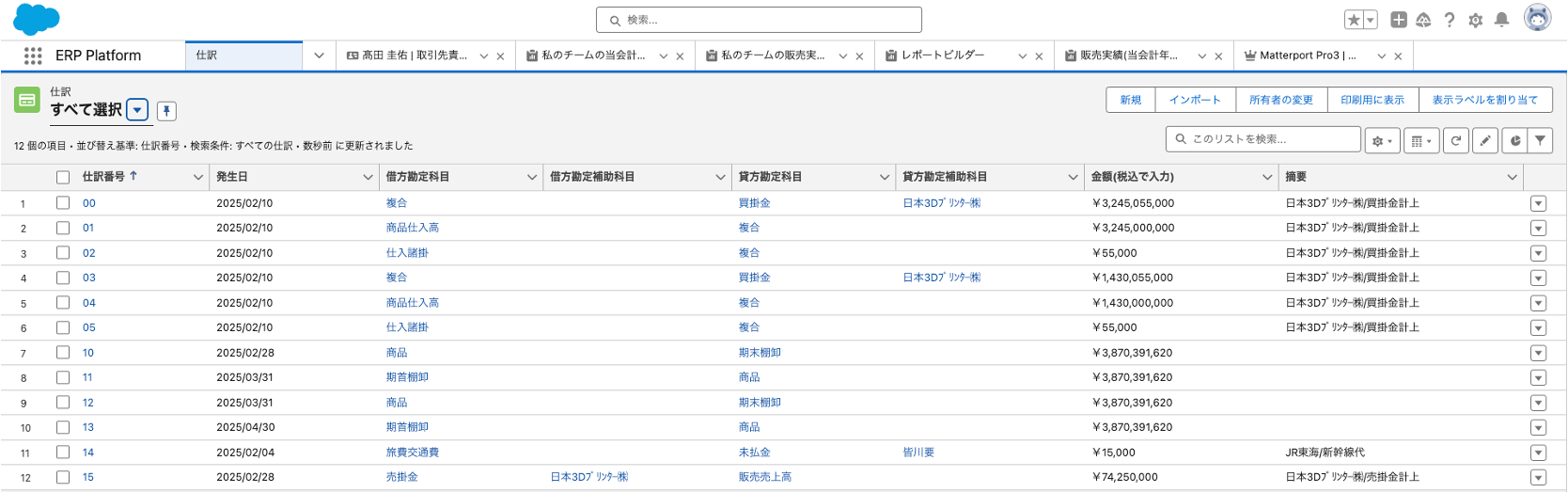This screenshot has width=1568, height=493.
Task: Click the 印刷用に表示 button
Action: 1372,100
